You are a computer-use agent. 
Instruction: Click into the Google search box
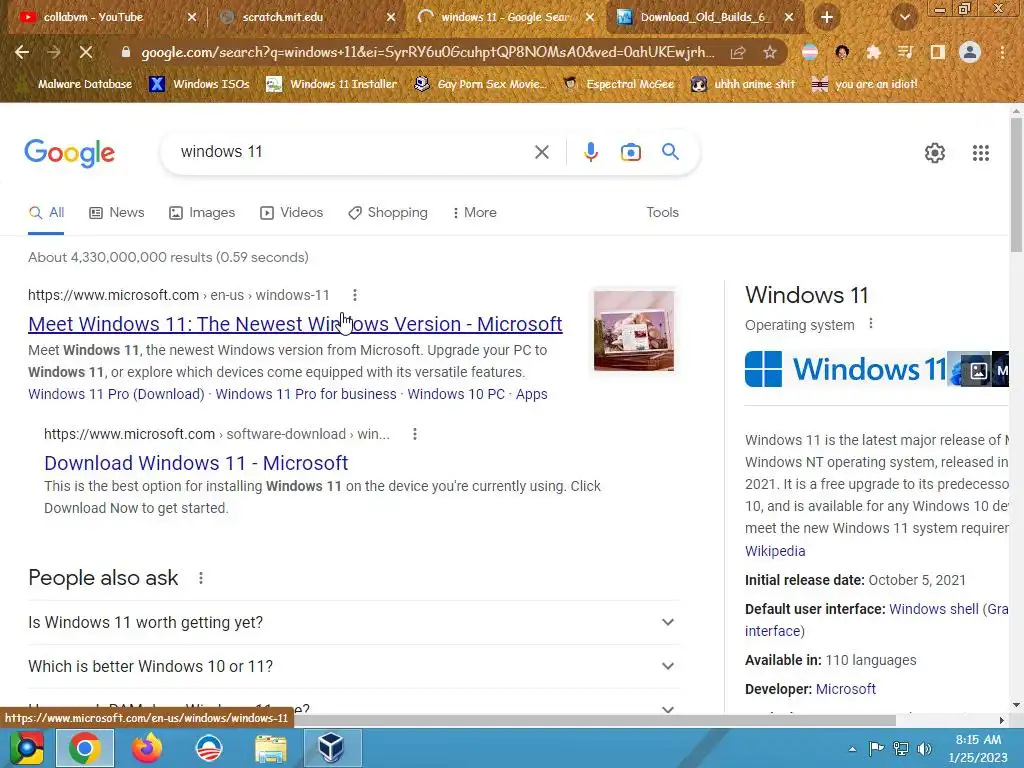[353, 152]
